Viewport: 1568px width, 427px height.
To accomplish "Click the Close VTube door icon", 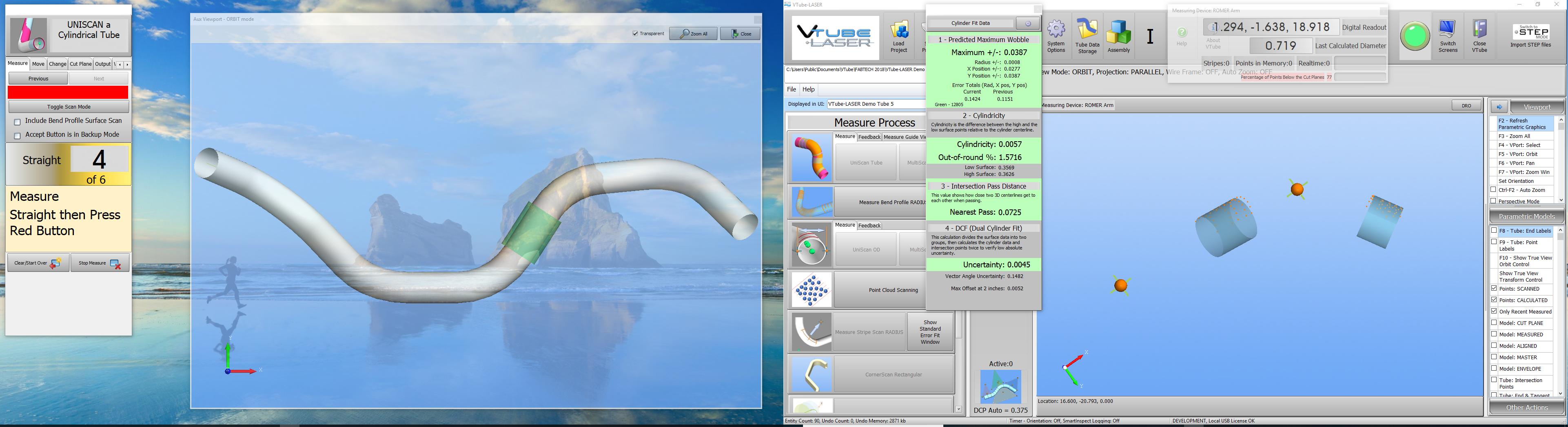I will click(x=1479, y=36).
